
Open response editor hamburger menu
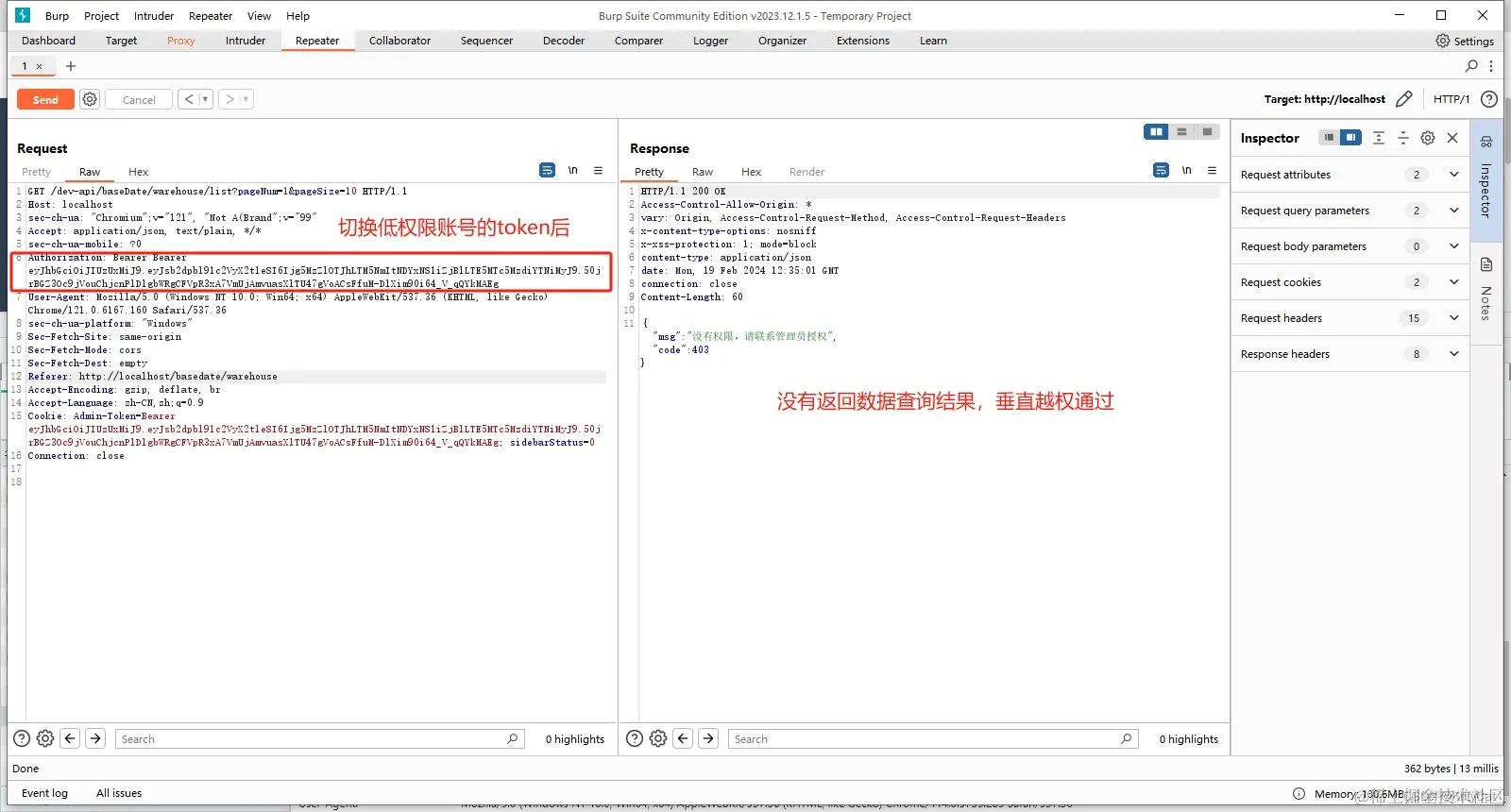[x=1212, y=170]
